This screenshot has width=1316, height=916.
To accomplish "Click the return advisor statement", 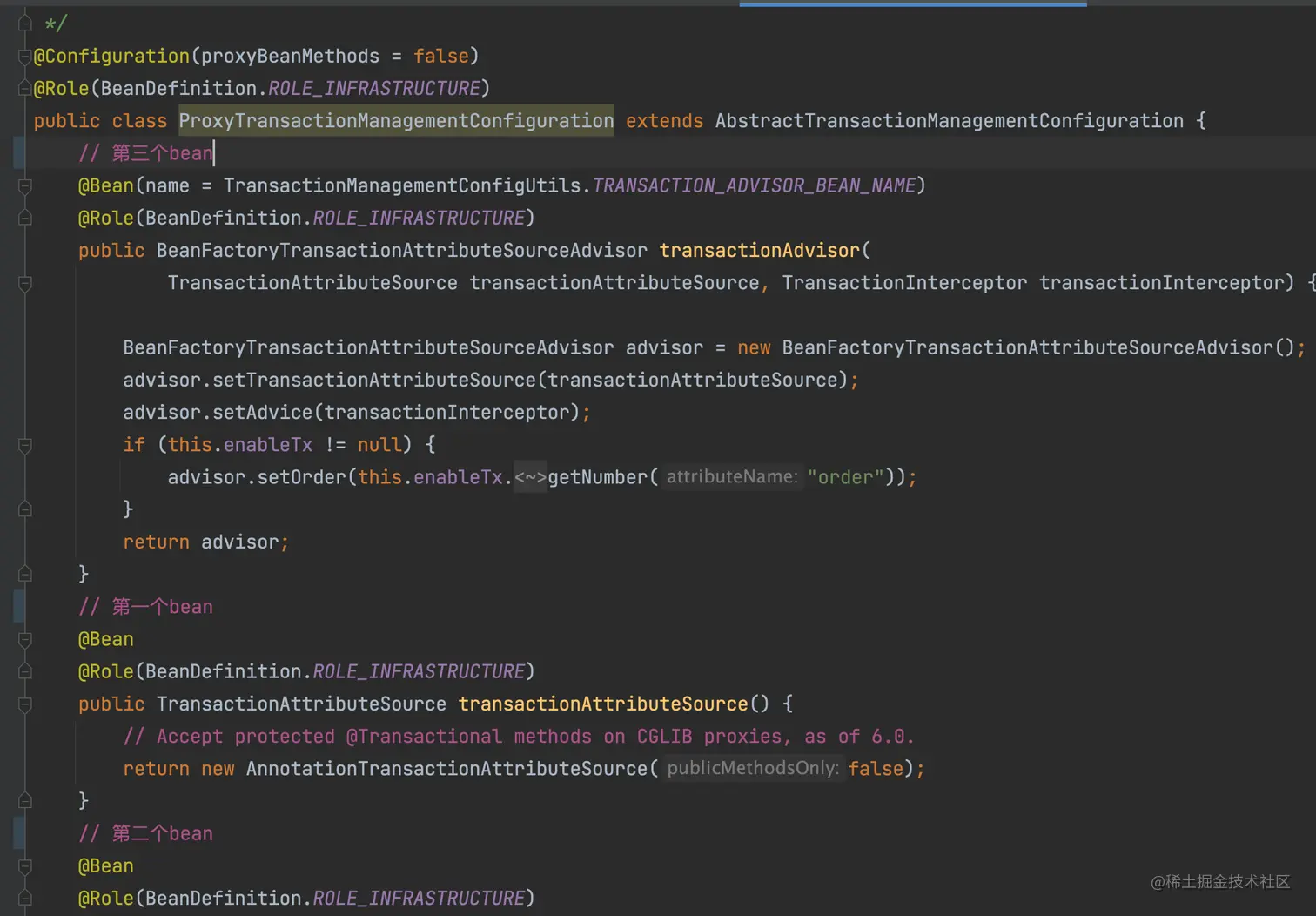I will tap(205, 542).
